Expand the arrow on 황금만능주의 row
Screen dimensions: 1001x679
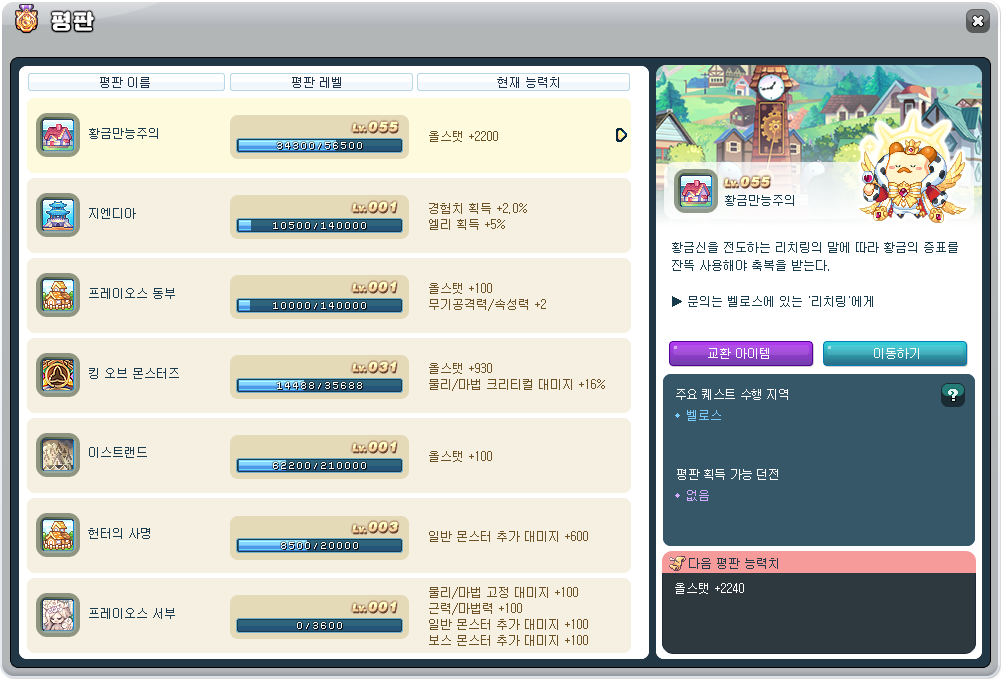click(621, 135)
